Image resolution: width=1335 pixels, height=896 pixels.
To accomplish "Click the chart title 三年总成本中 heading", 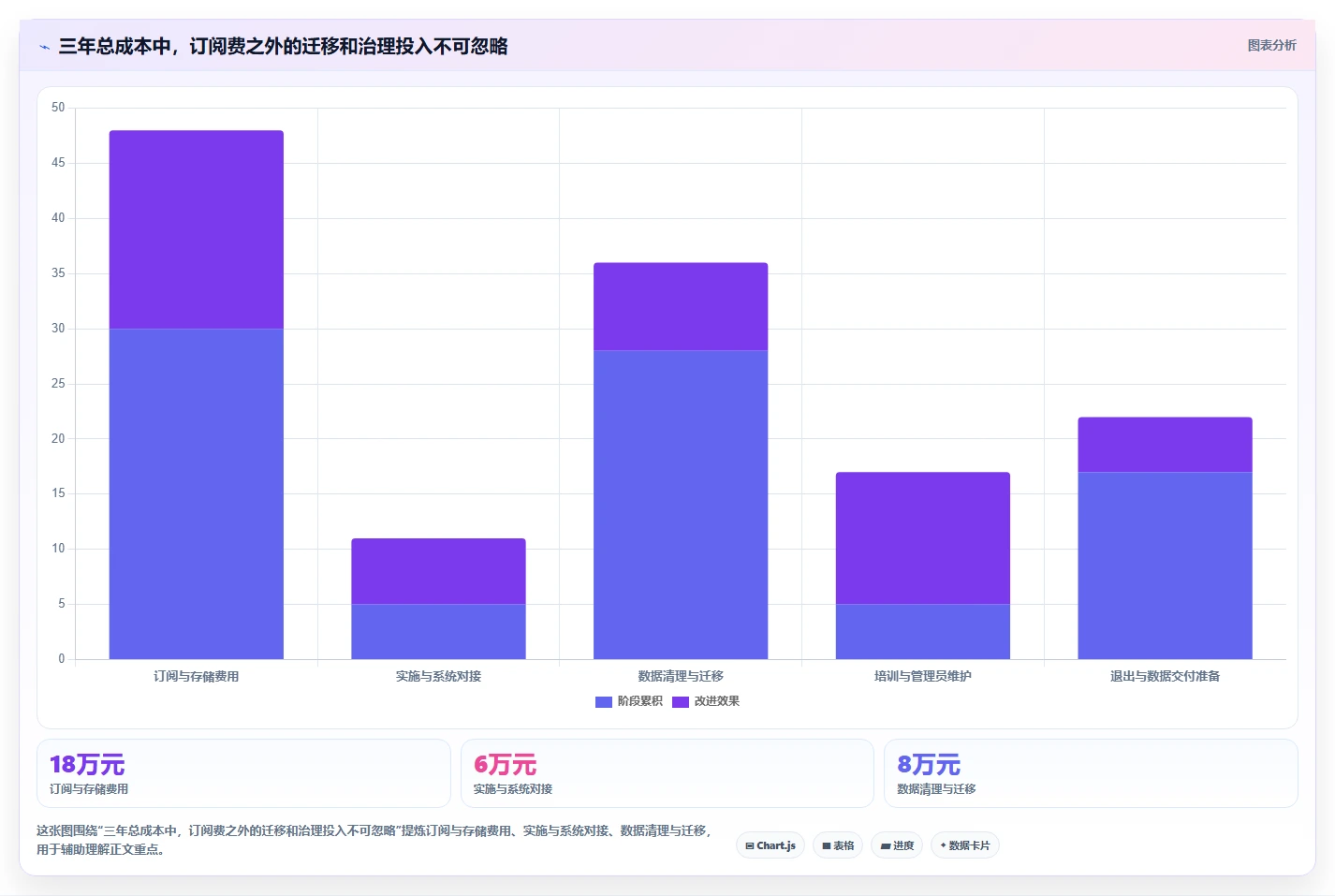I will tap(283, 46).
